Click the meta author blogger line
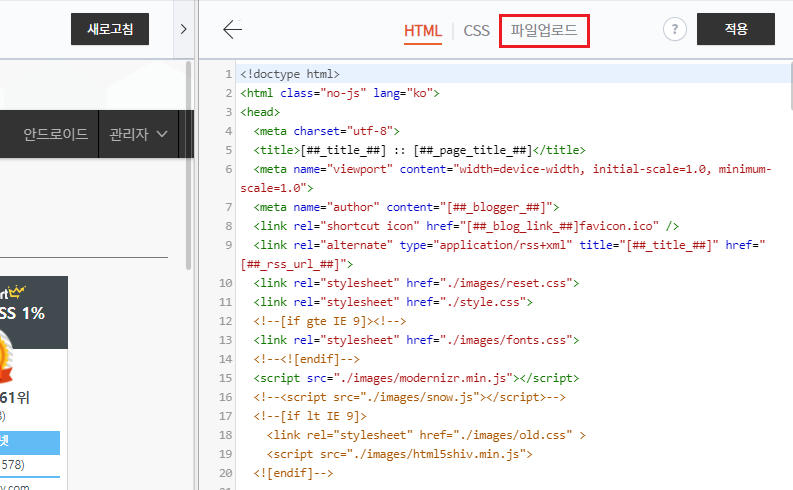This screenshot has height=490, width=793. pyautogui.click(x=406, y=207)
